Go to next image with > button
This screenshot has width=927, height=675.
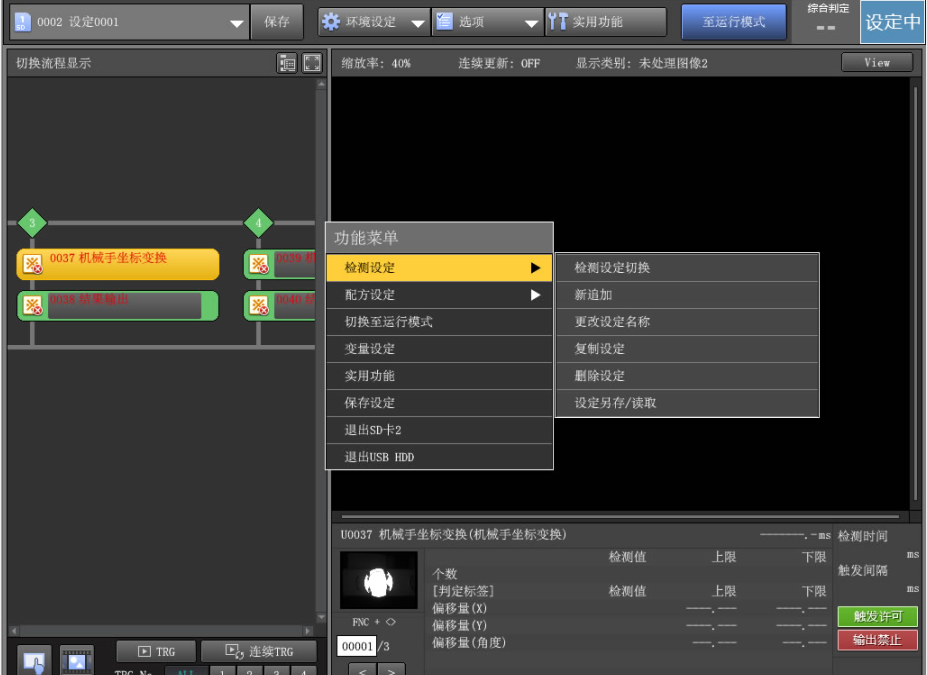click(x=391, y=670)
